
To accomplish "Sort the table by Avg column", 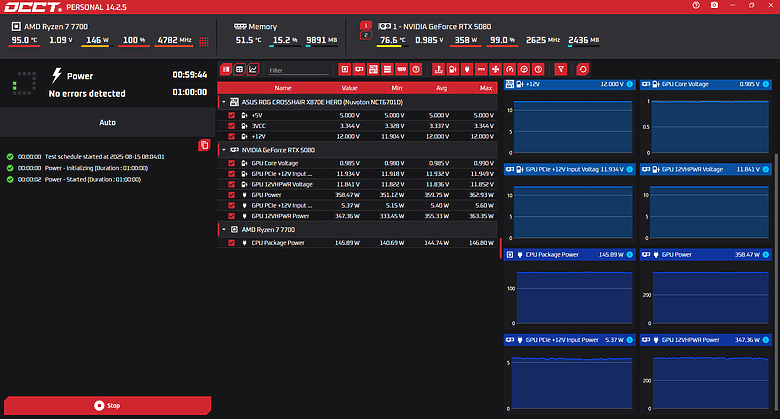I will pyautogui.click(x=441, y=88).
